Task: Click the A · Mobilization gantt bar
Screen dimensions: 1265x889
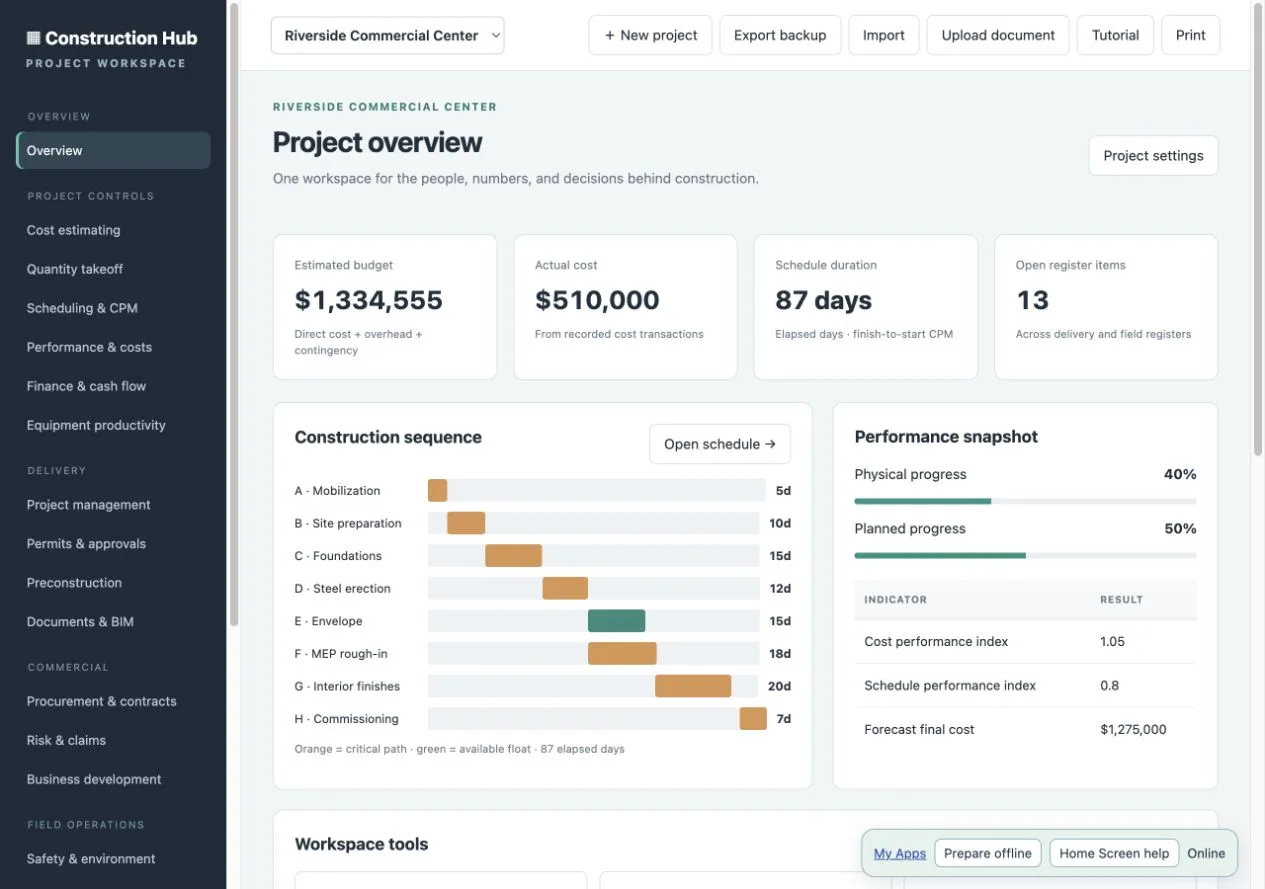Action: pyautogui.click(x=437, y=491)
